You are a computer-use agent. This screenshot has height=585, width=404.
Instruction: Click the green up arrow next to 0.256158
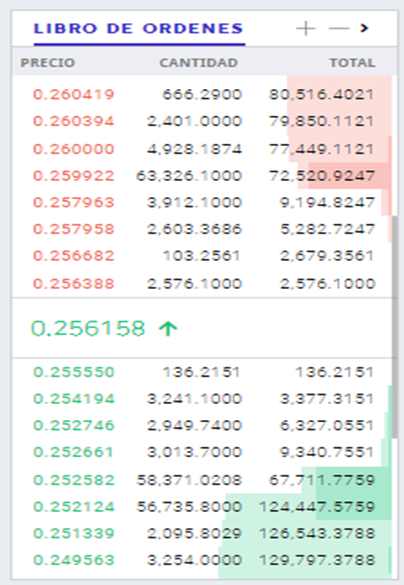168,329
